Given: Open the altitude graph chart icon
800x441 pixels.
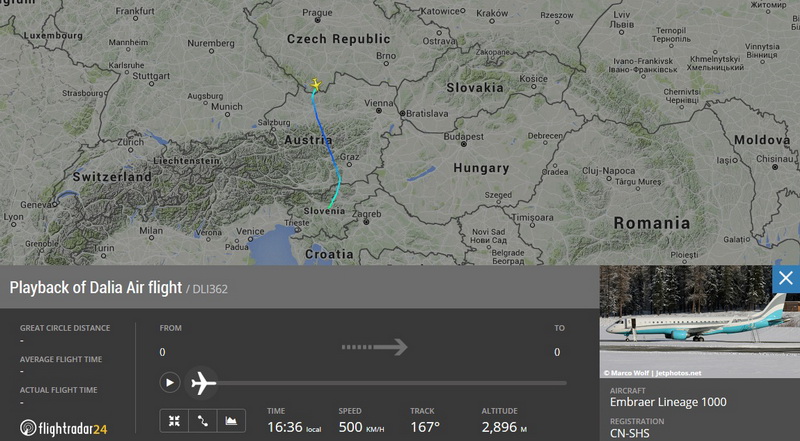Looking at the screenshot, I should click(x=231, y=421).
